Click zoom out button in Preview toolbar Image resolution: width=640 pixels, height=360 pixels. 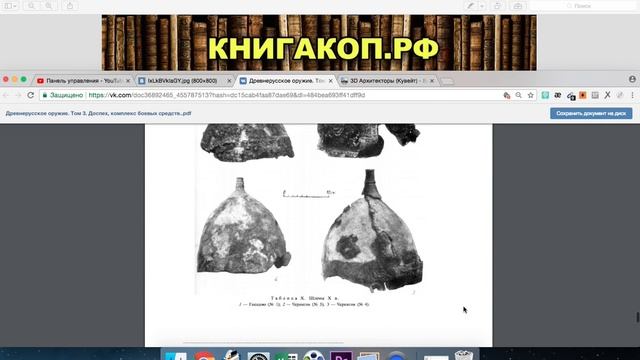click(31, 6)
